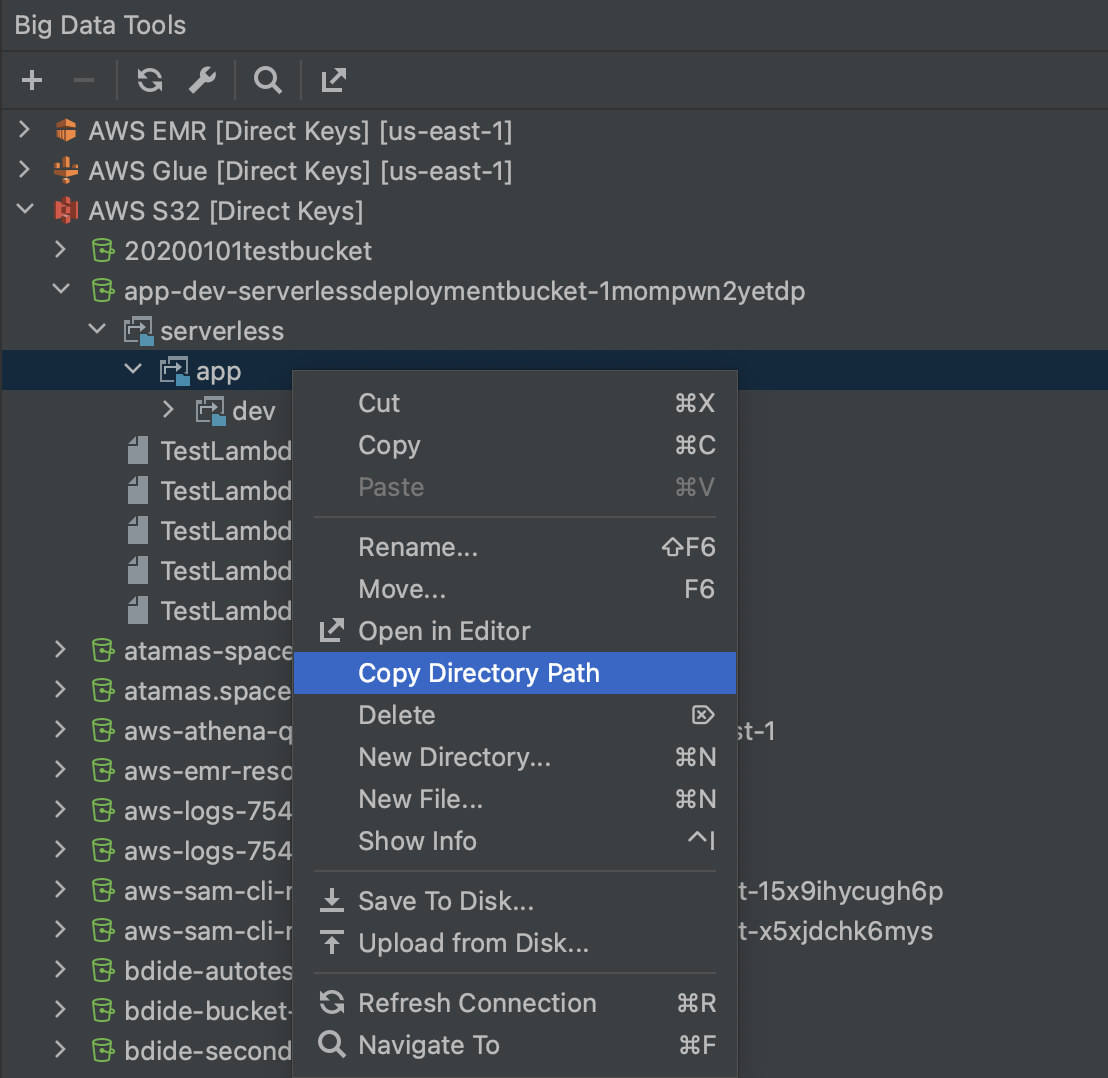
Task: Click the Open in Editor arrow toolbar icon
Action: pyautogui.click(x=332, y=80)
